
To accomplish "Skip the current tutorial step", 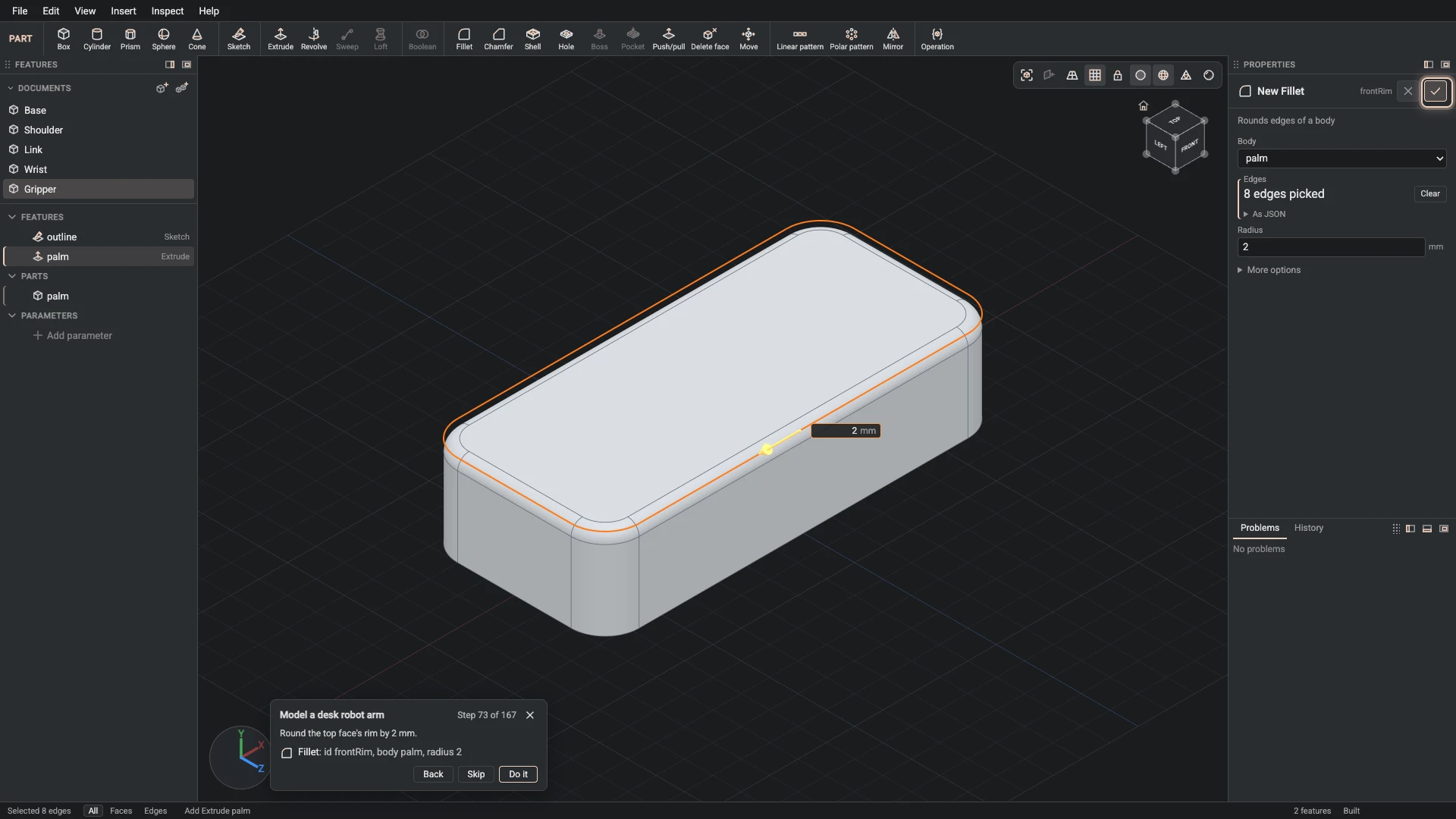I will pos(475,774).
